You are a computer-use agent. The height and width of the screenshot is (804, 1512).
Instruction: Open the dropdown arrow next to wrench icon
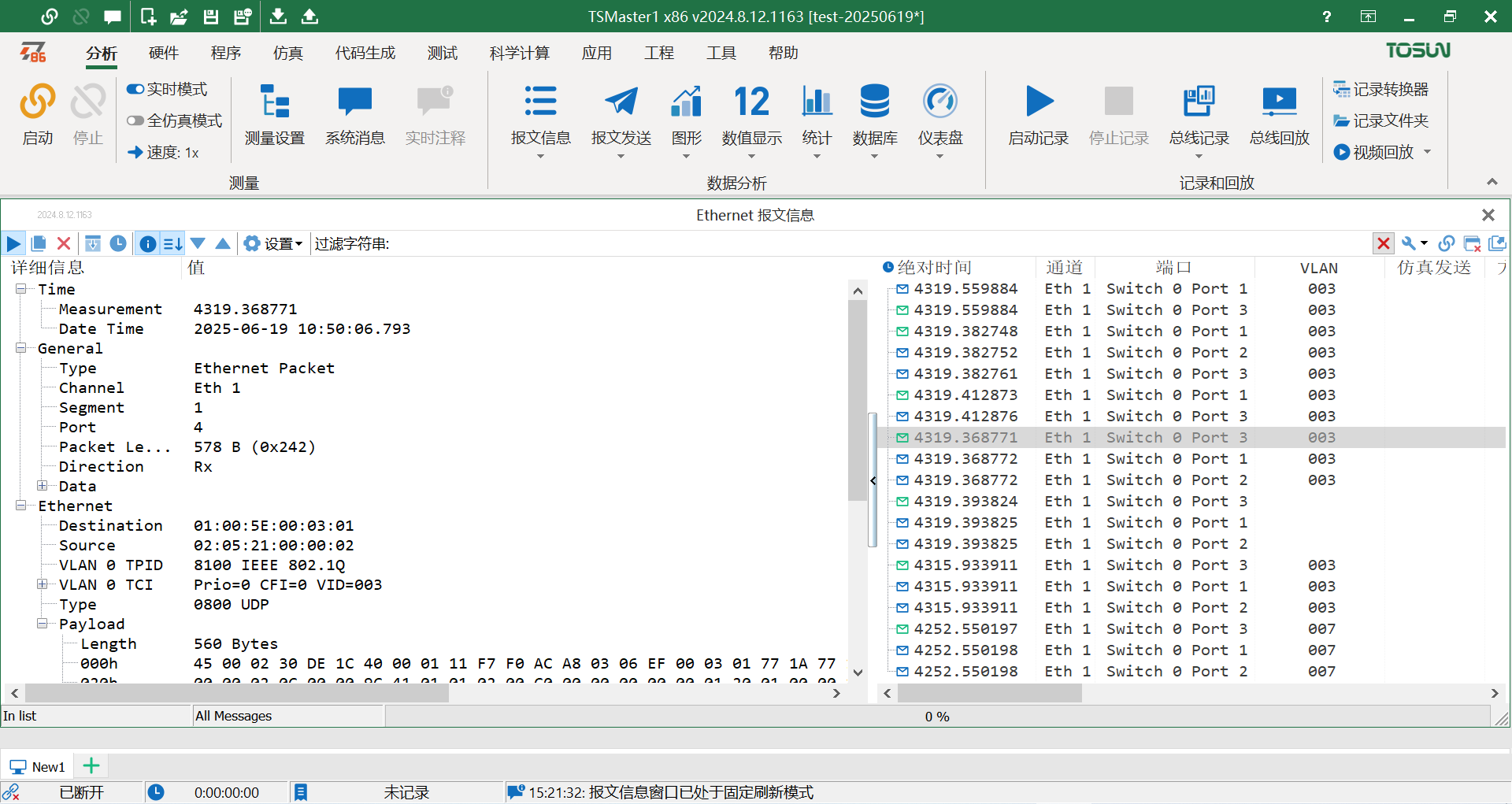pyautogui.click(x=1424, y=243)
